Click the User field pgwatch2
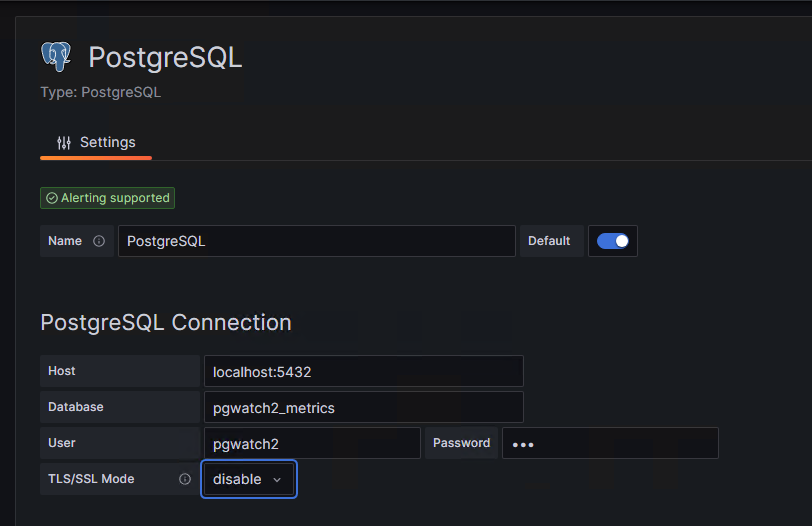Image resolution: width=812 pixels, height=526 pixels. point(312,443)
